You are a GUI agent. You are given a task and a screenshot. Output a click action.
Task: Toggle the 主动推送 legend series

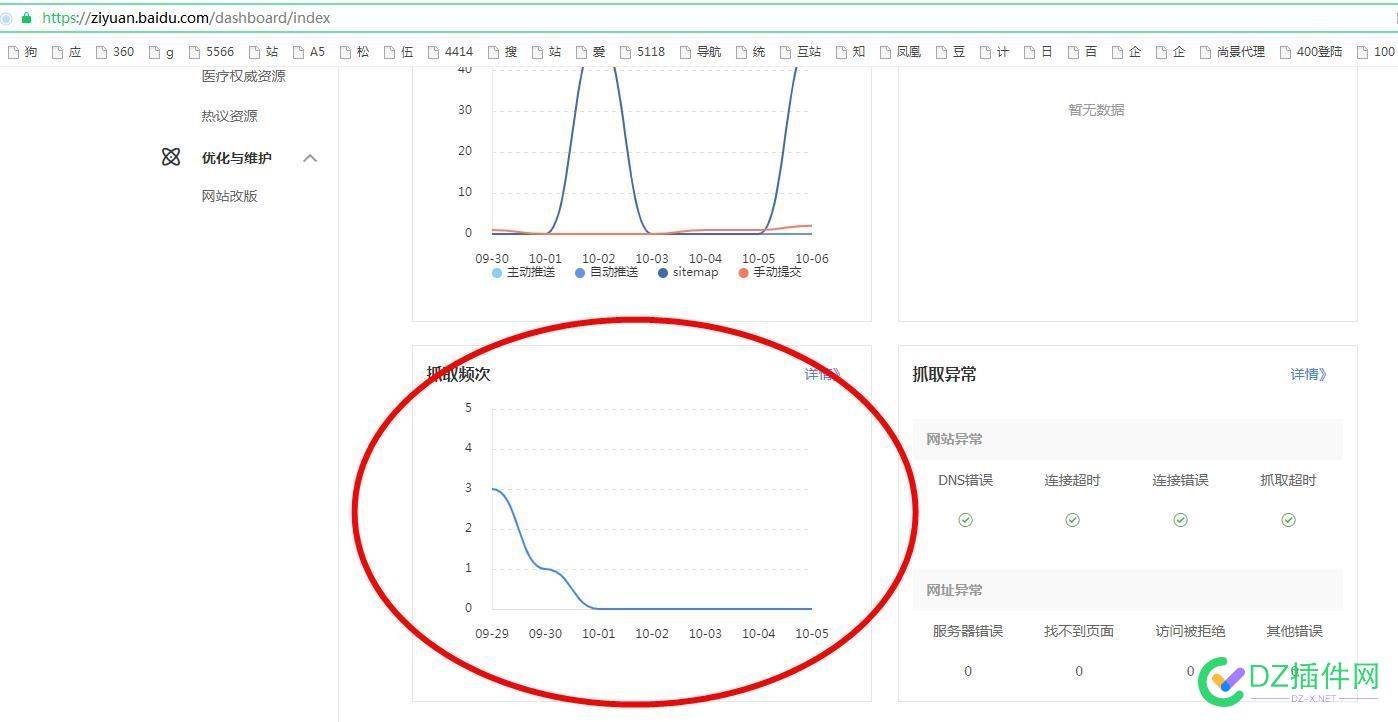point(523,272)
